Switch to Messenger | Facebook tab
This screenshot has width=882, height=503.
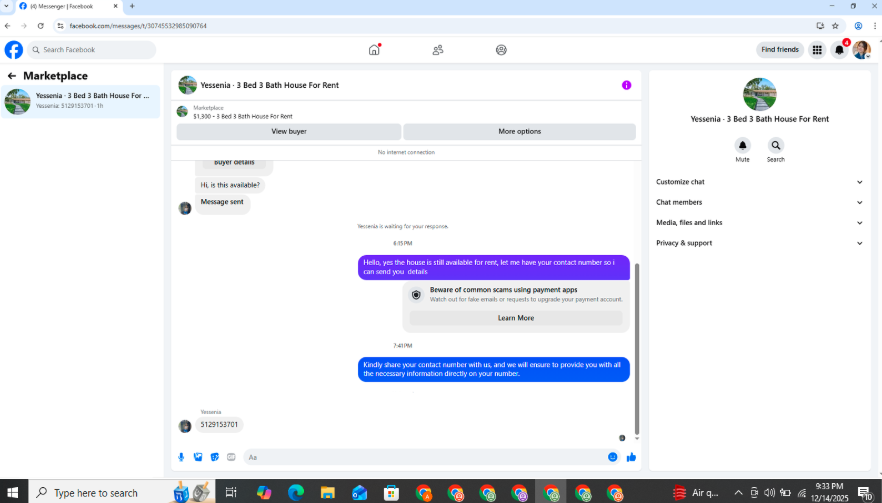(x=68, y=6)
